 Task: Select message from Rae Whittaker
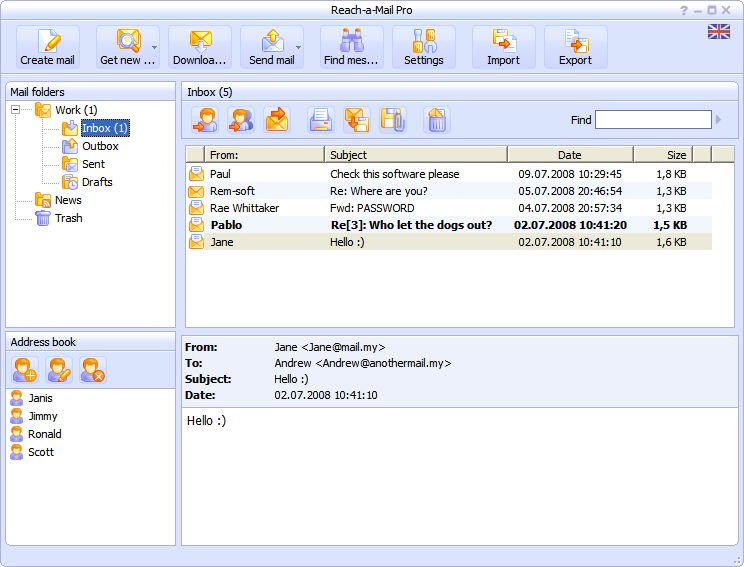449,208
